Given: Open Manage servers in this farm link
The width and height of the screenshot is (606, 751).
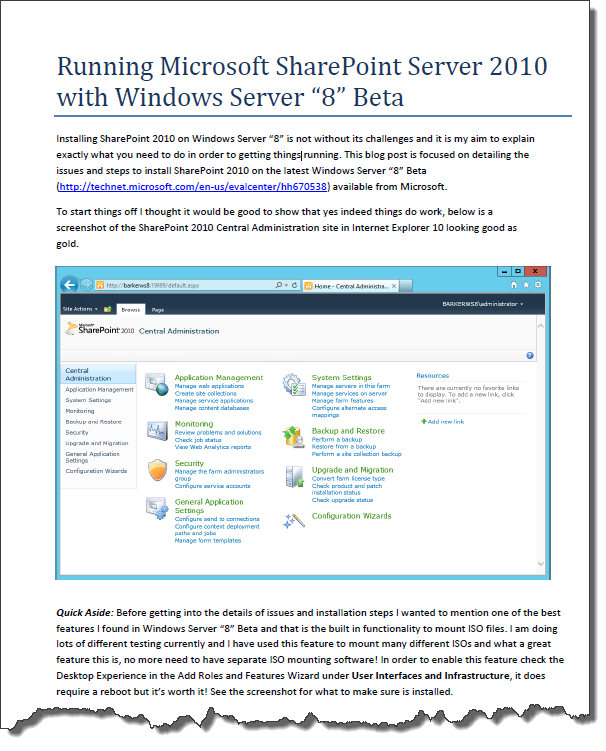Looking at the screenshot, I should click(351, 386).
